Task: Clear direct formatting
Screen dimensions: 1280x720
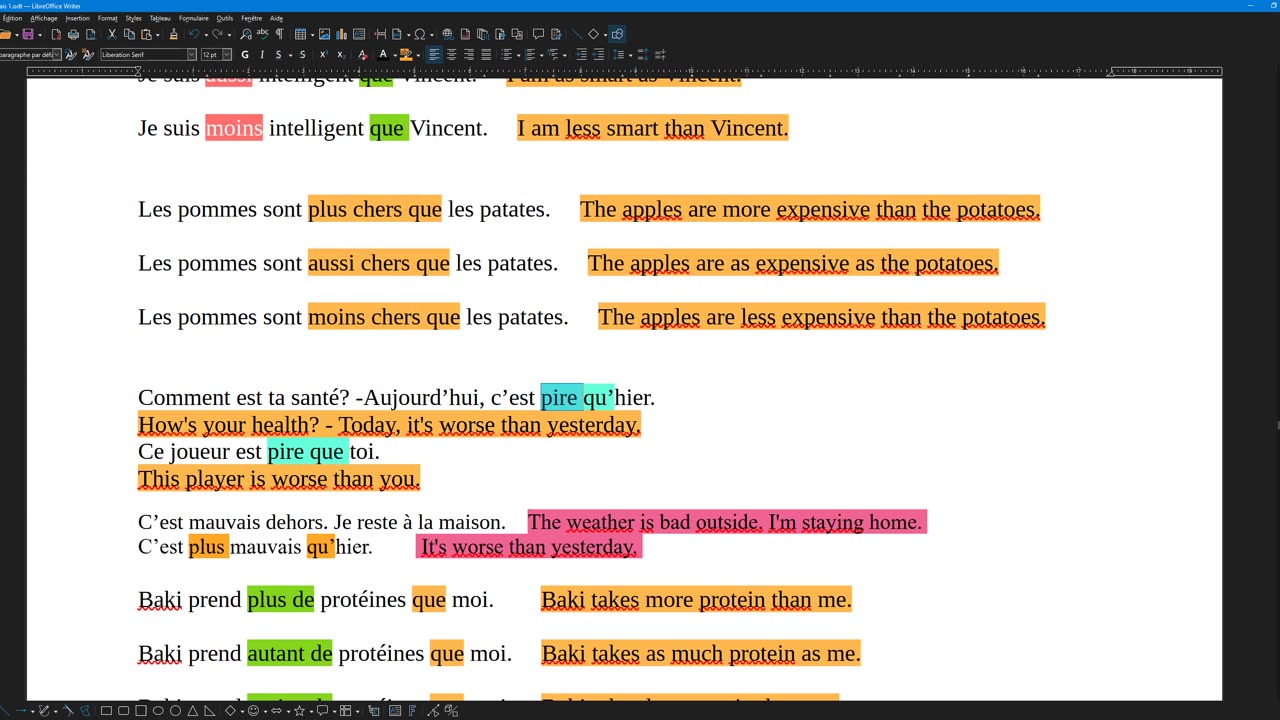Action: pos(362,55)
